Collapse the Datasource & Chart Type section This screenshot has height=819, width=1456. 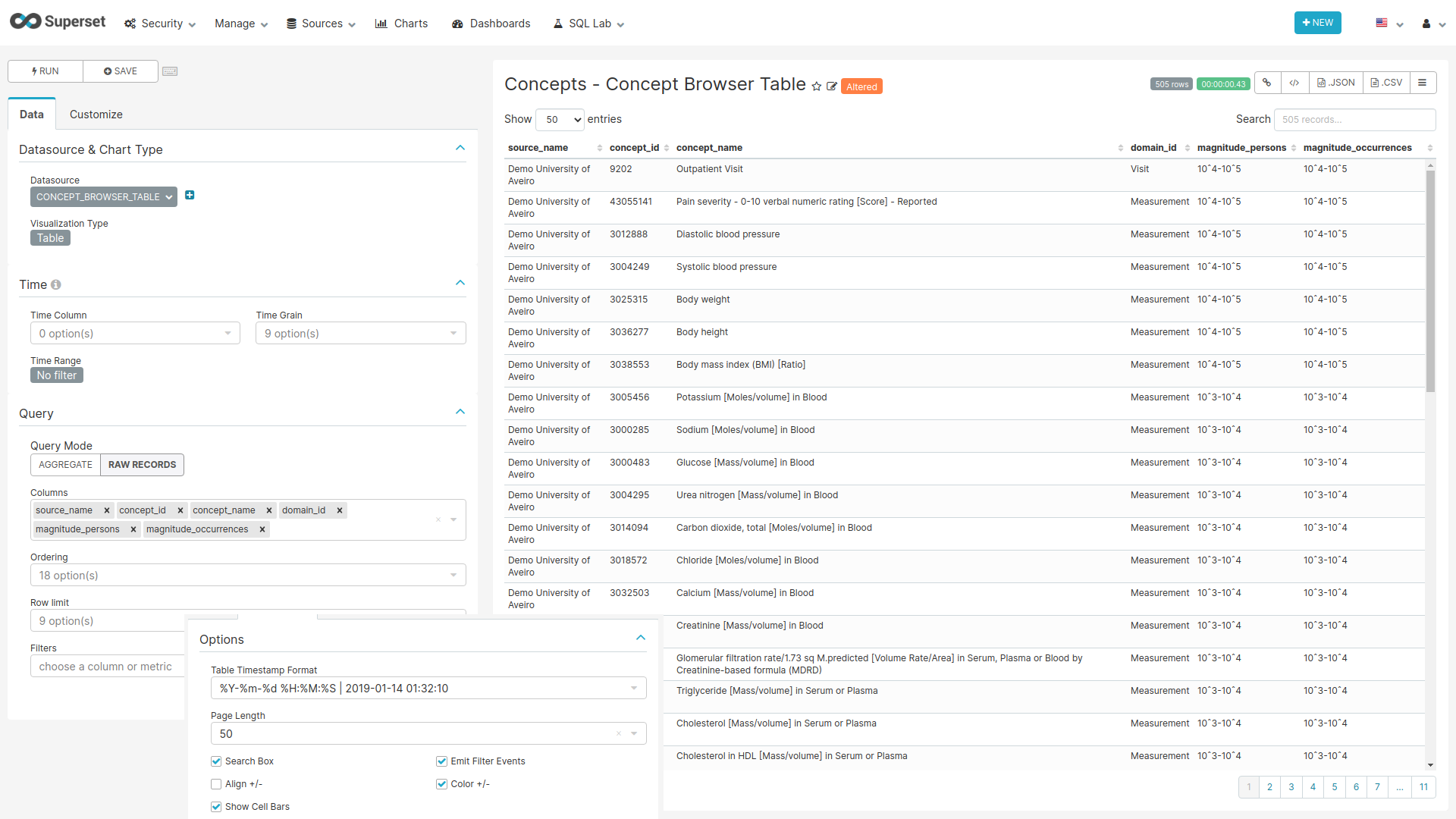pos(460,148)
